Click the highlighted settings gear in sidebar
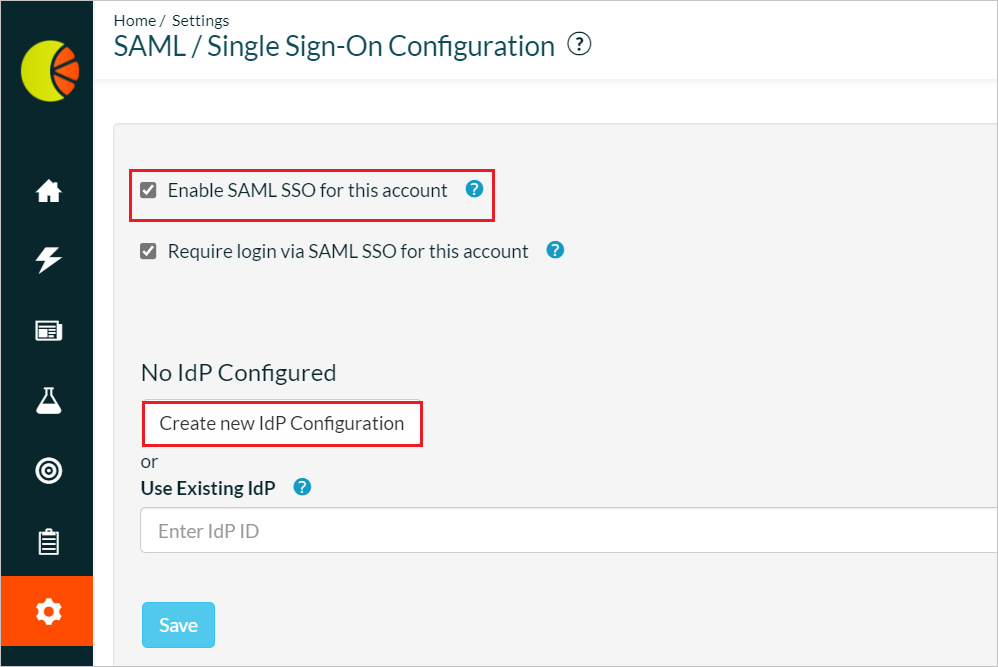Screen dimensions: 998x667 (x=47, y=611)
